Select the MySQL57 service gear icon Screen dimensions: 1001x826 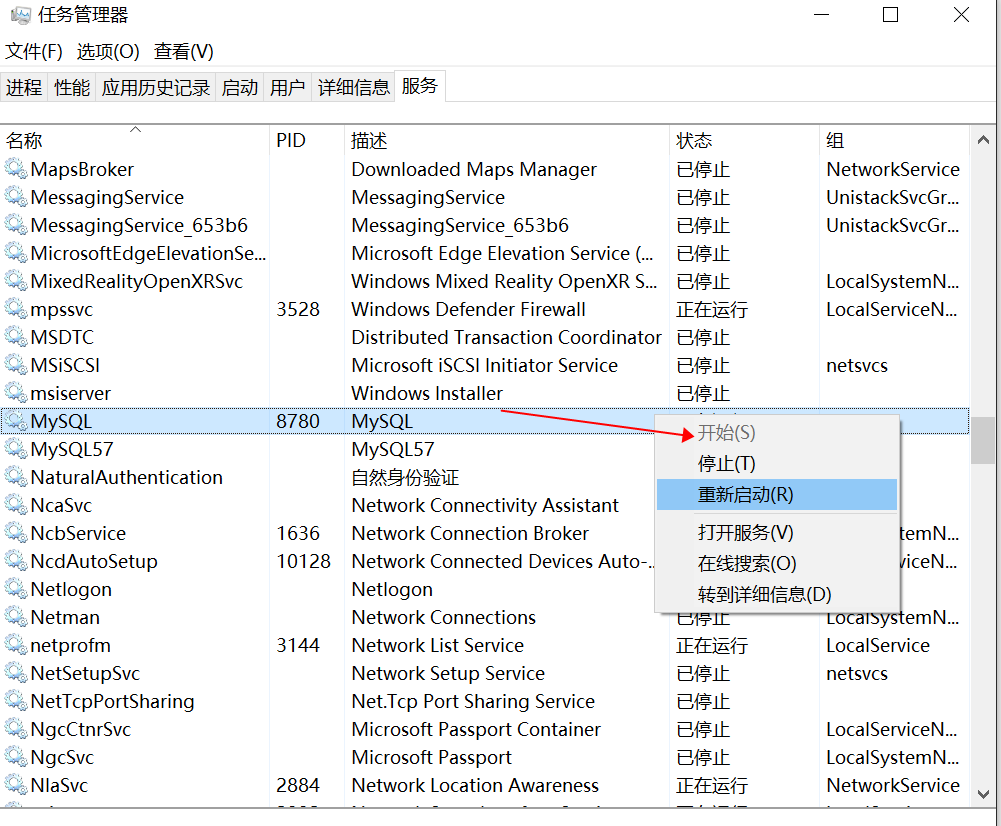(x=15, y=449)
